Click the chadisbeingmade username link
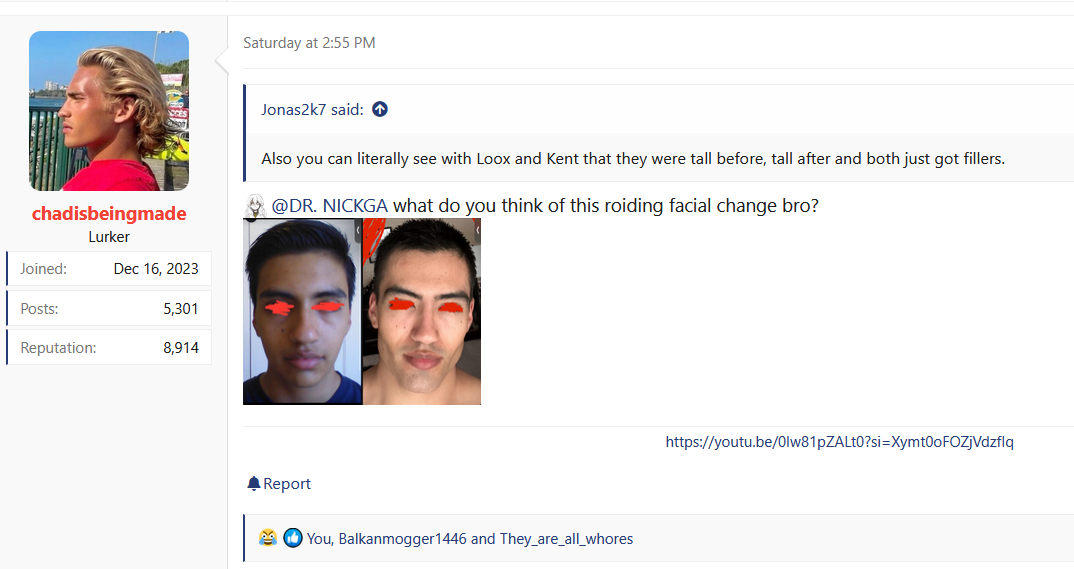Screen dimensions: 1074x569 [x=109, y=214]
